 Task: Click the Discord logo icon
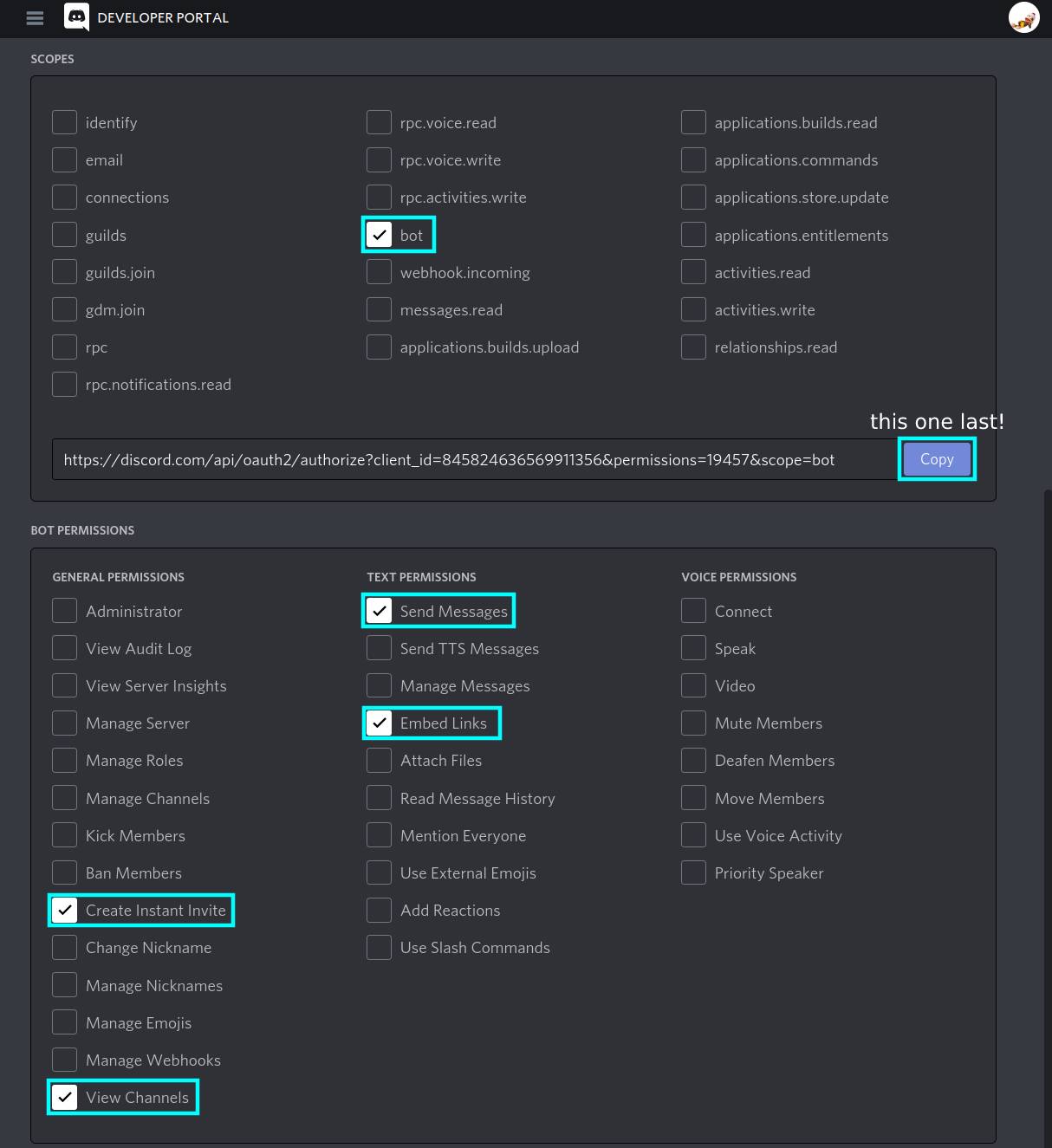[77, 16]
